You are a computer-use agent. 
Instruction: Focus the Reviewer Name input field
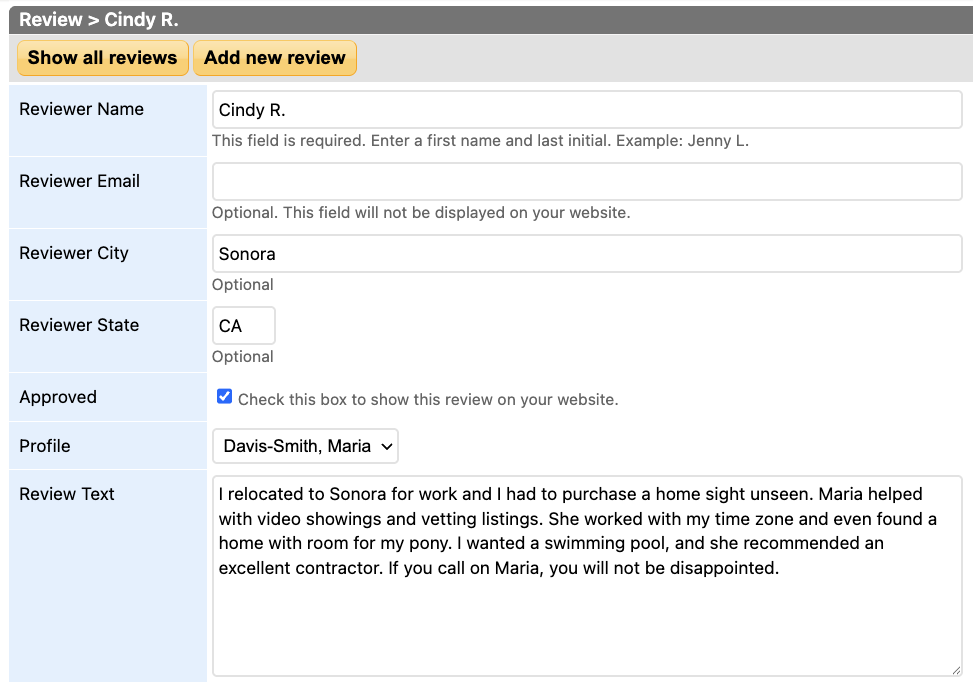(x=586, y=110)
